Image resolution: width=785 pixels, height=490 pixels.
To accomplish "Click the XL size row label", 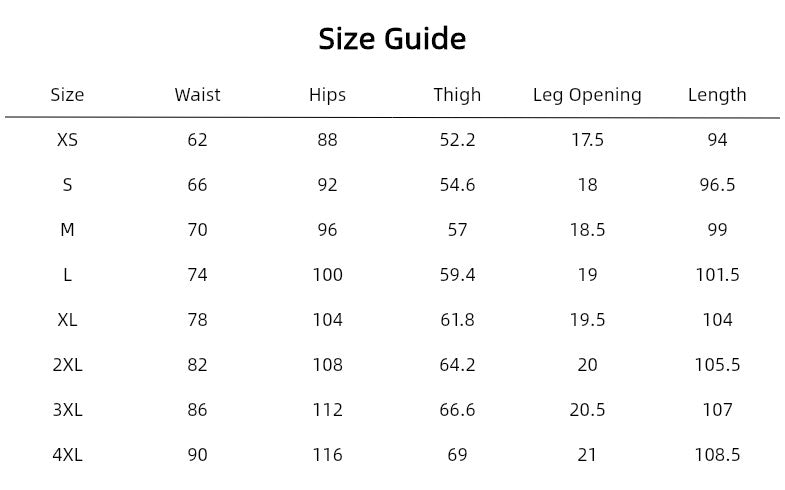I will pyautogui.click(x=67, y=320).
